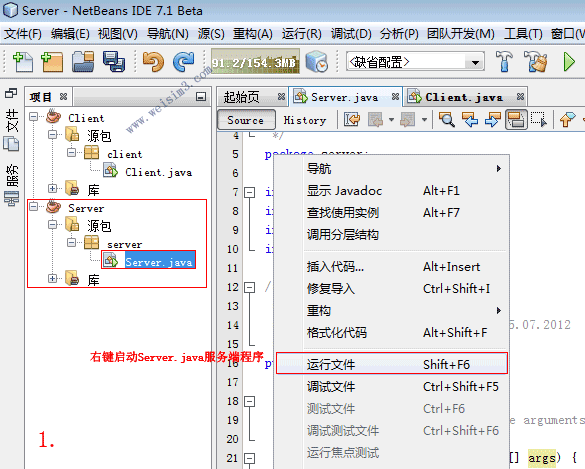This screenshot has height=469, width=585.
Task: Choose 调试文件 from the context menu
Action: coord(392,387)
